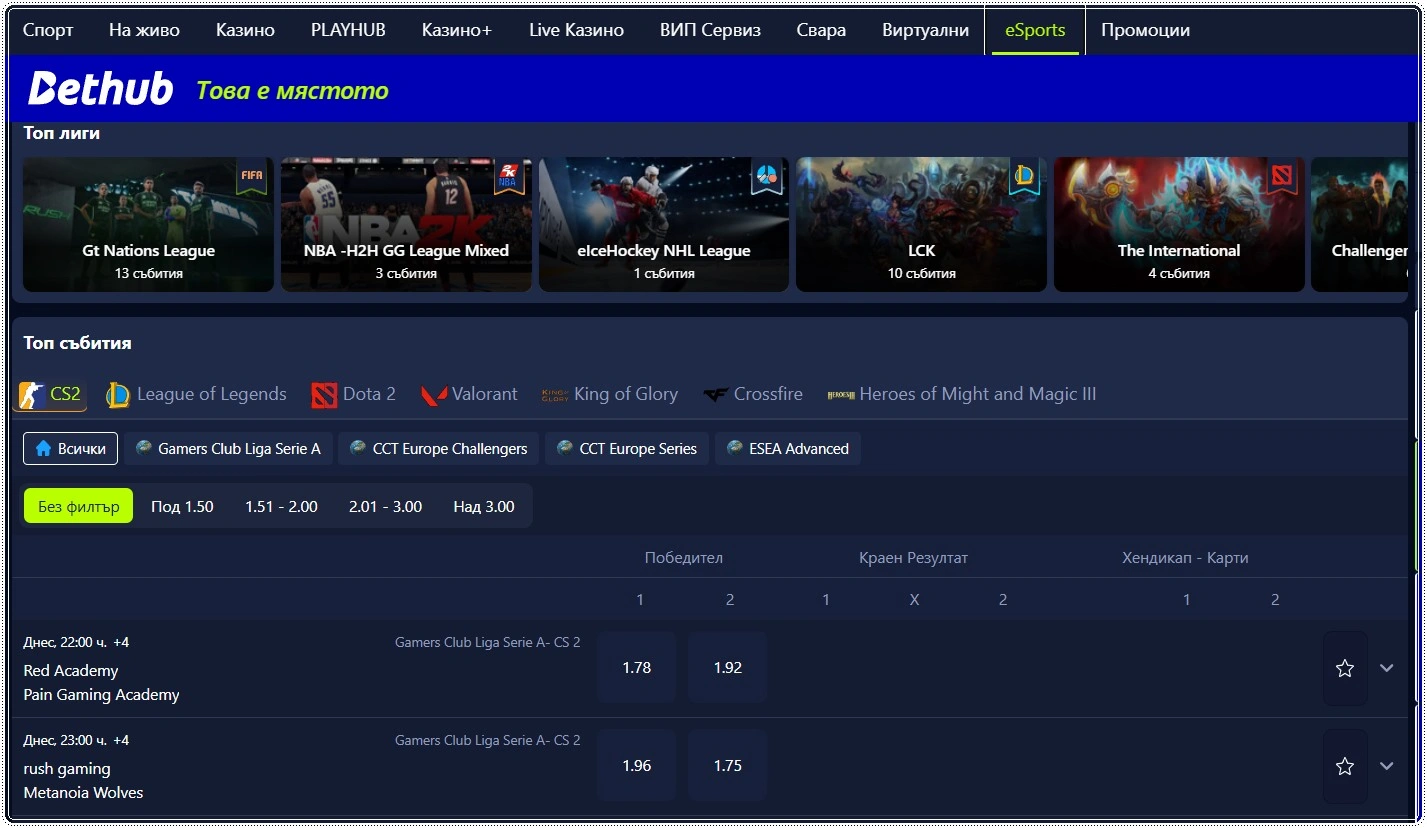
Task: Click the Bethub logo
Action: [100, 89]
